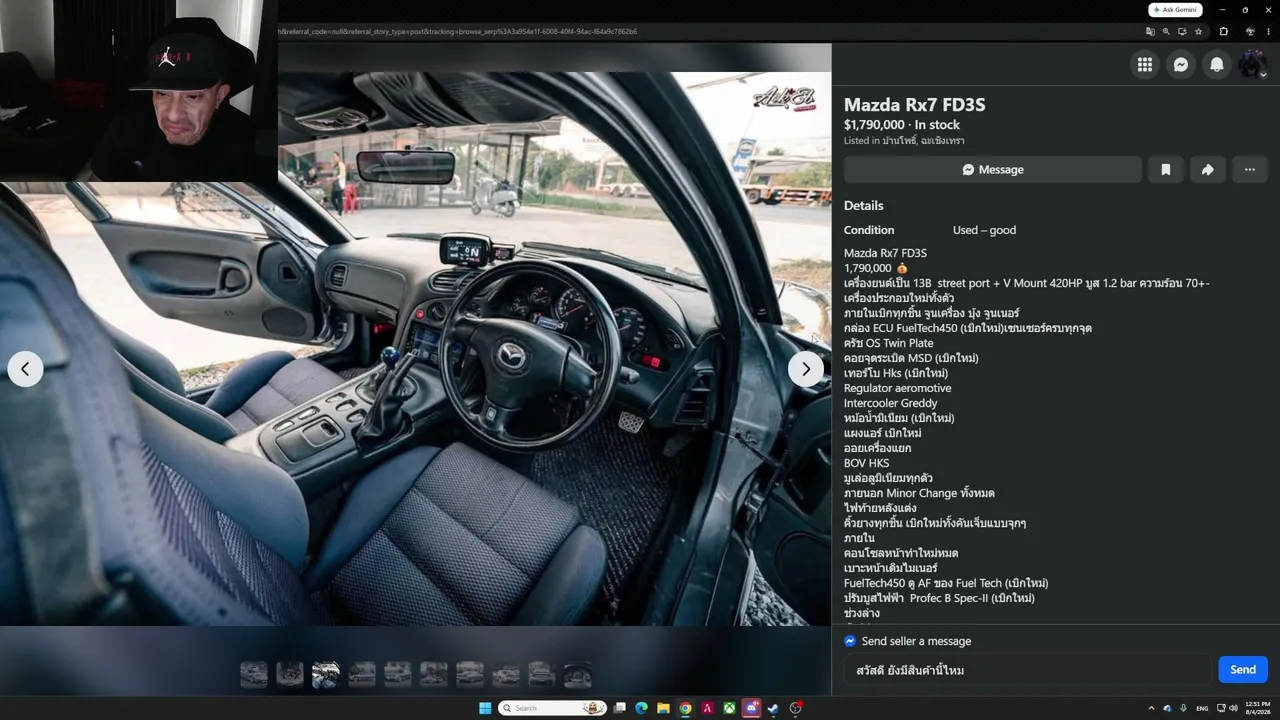Send the message to the seller
This screenshot has width=1280, height=720.
[1243, 670]
